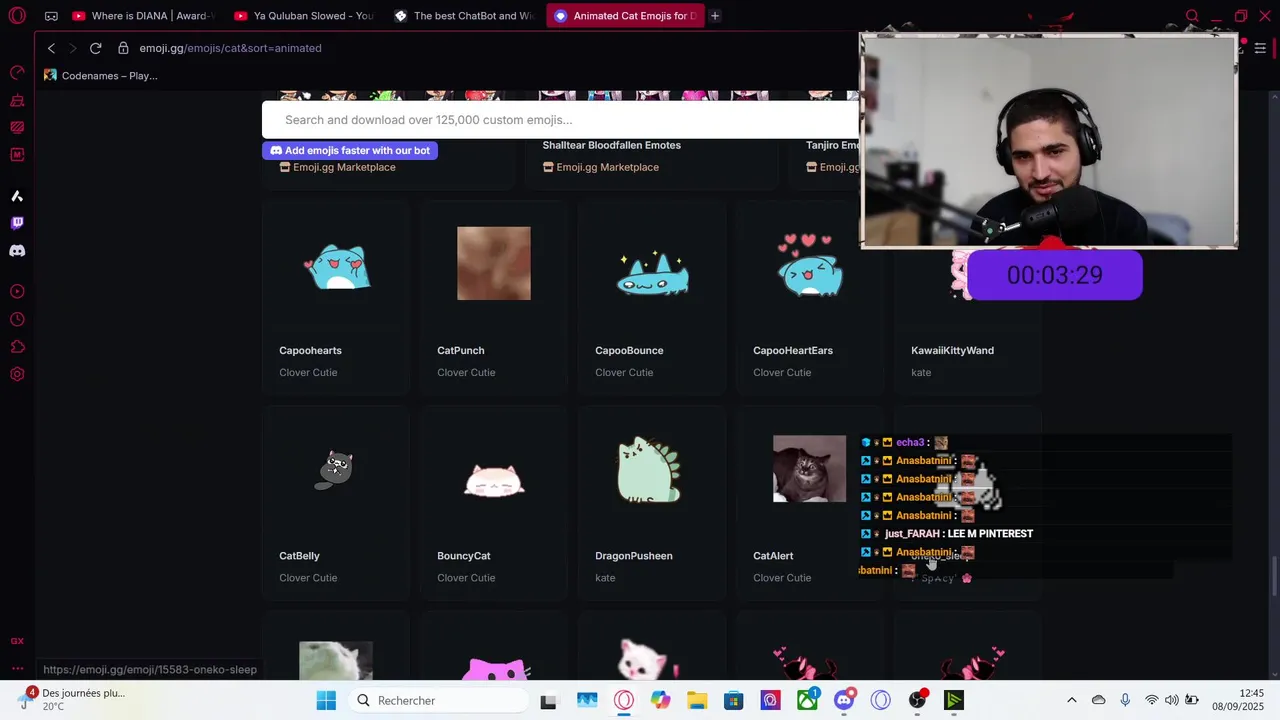Image resolution: width=1280 pixels, height=720 pixels.
Task: Open Settings gear icon in sidebar
Action: point(17,374)
